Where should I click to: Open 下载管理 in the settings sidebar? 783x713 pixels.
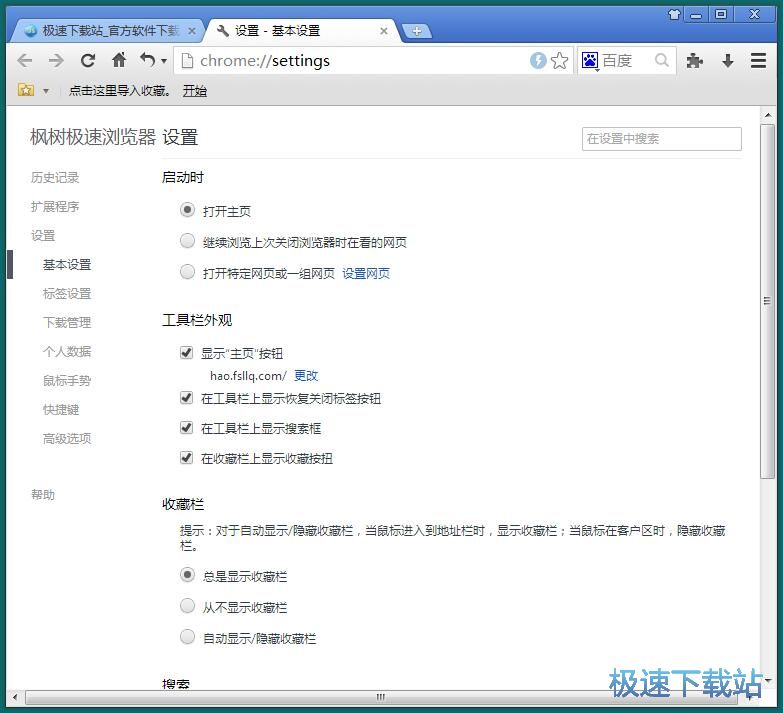coord(67,323)
